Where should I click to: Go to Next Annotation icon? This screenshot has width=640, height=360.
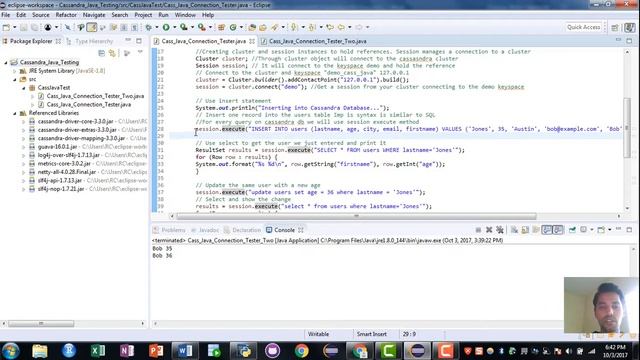[x=293, y=27]
